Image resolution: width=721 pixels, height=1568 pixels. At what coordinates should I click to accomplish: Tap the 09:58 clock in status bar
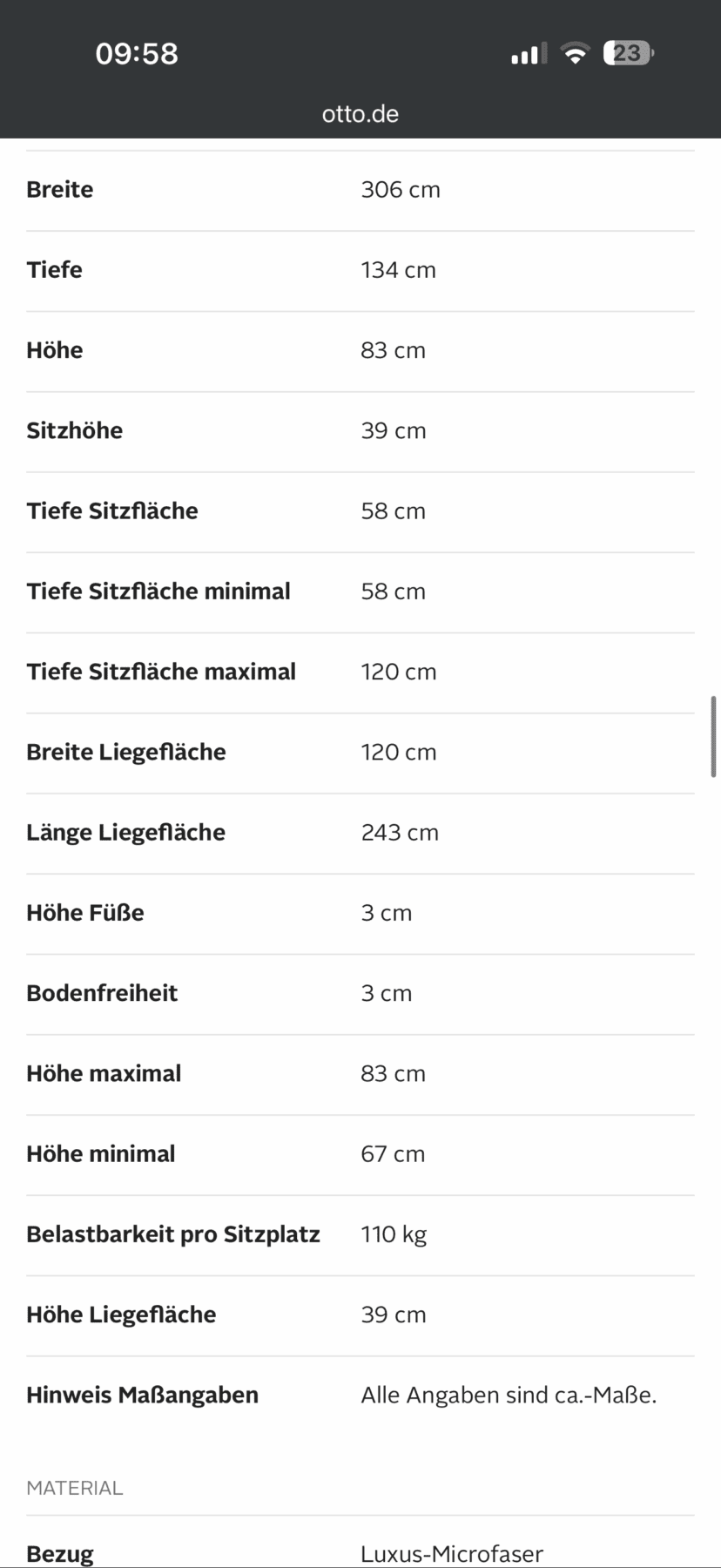[137, 54]
